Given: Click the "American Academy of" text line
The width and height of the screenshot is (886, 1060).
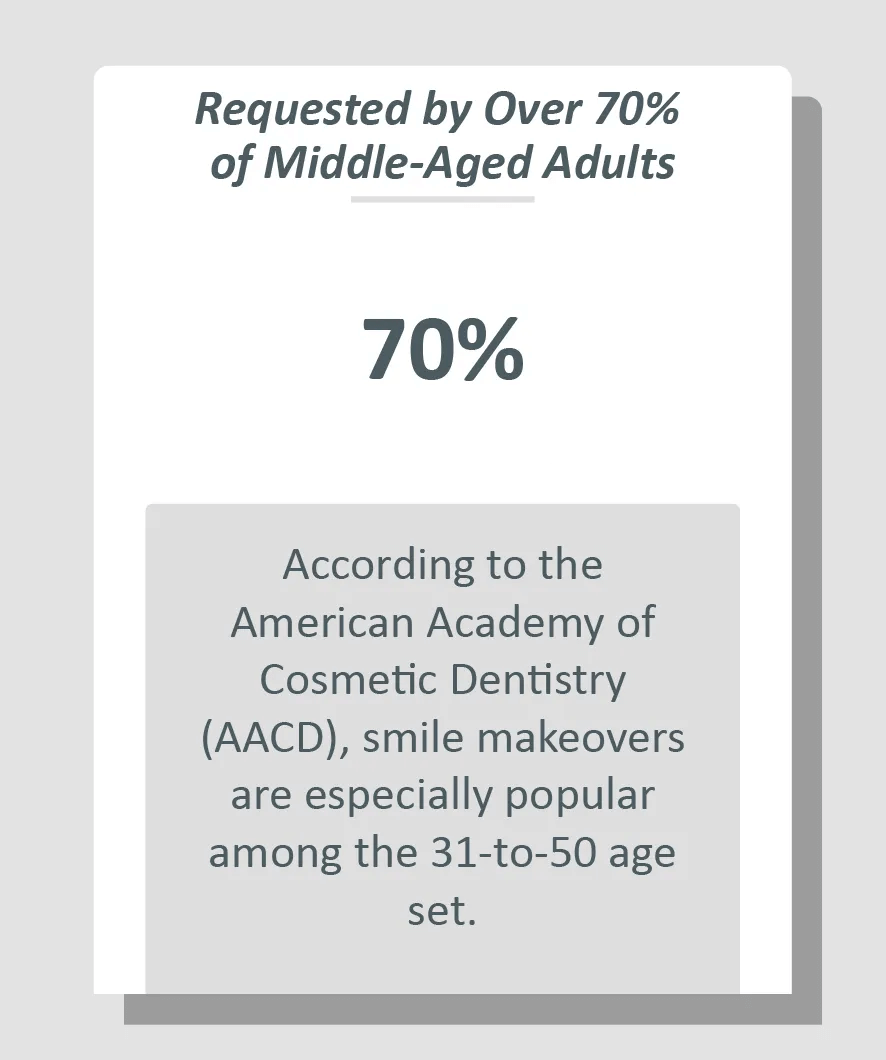Looking at the screenshot, I should click(x=443, y=623).
